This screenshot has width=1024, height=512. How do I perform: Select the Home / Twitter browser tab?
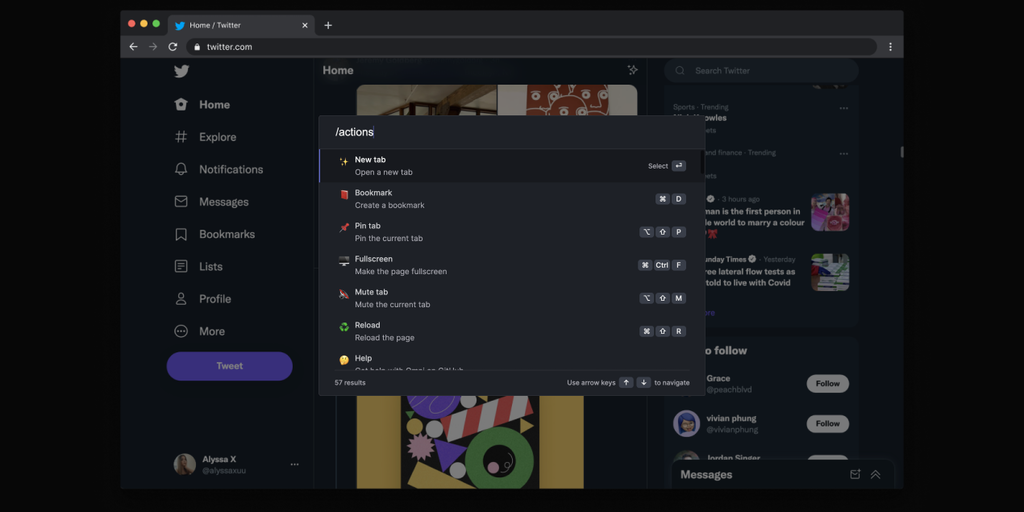point(241,25)
